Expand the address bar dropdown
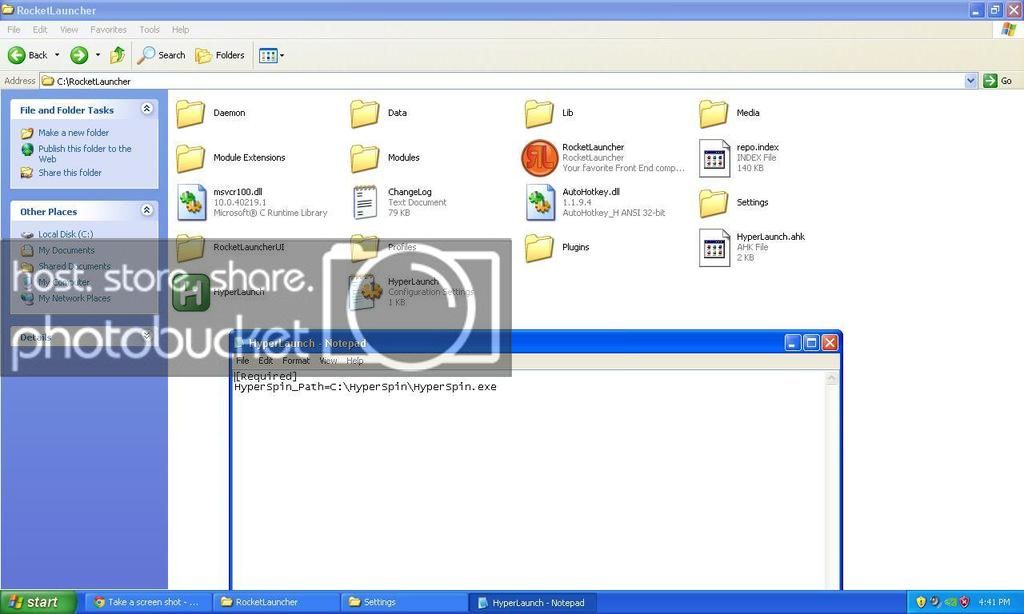This screenshot has width=1024, height=614. pos(971,81)
